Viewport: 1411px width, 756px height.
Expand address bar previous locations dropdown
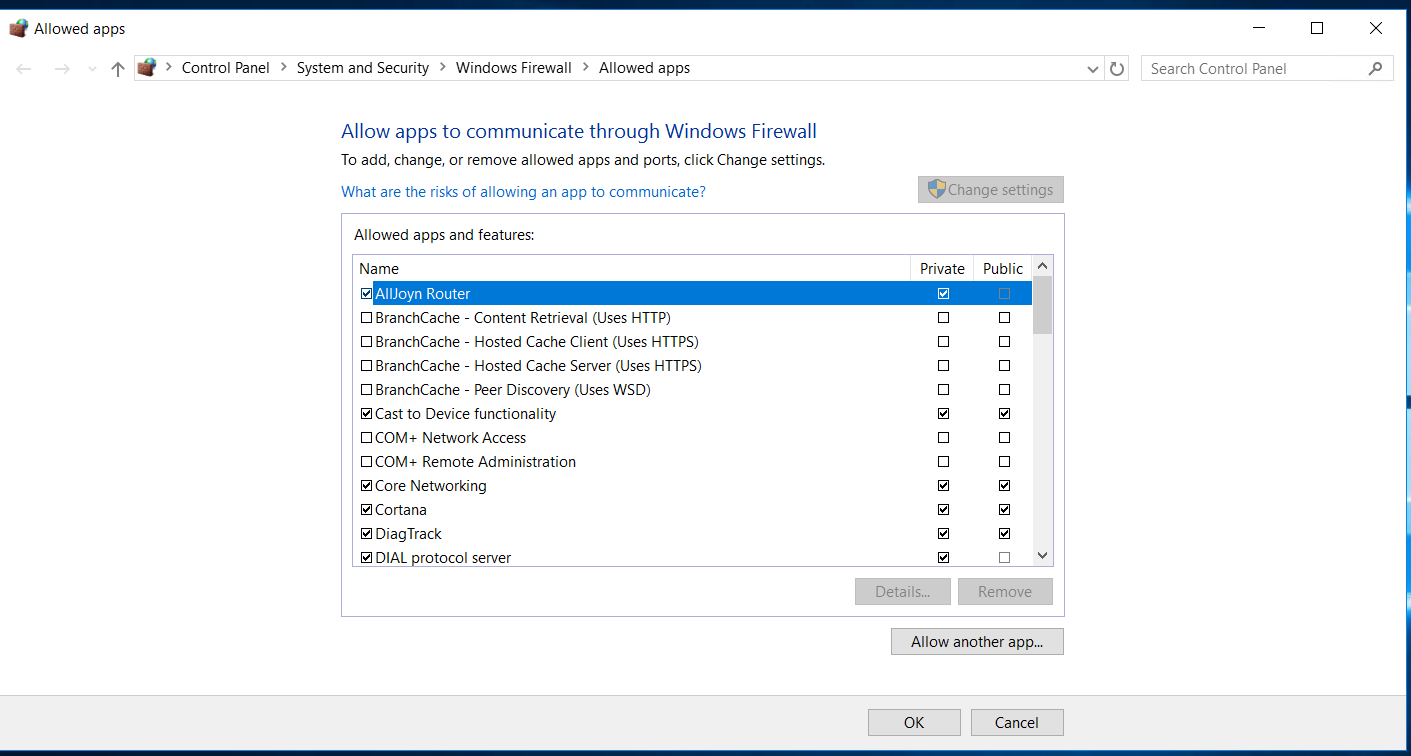coord(1092,69)
